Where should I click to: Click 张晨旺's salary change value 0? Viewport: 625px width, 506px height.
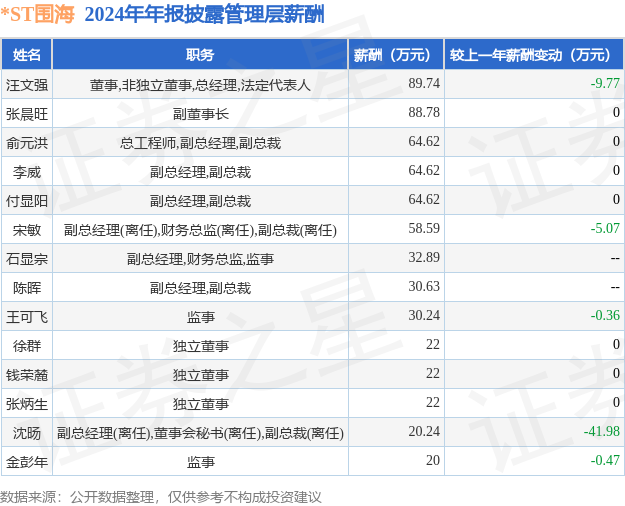(x=616, y=112)
